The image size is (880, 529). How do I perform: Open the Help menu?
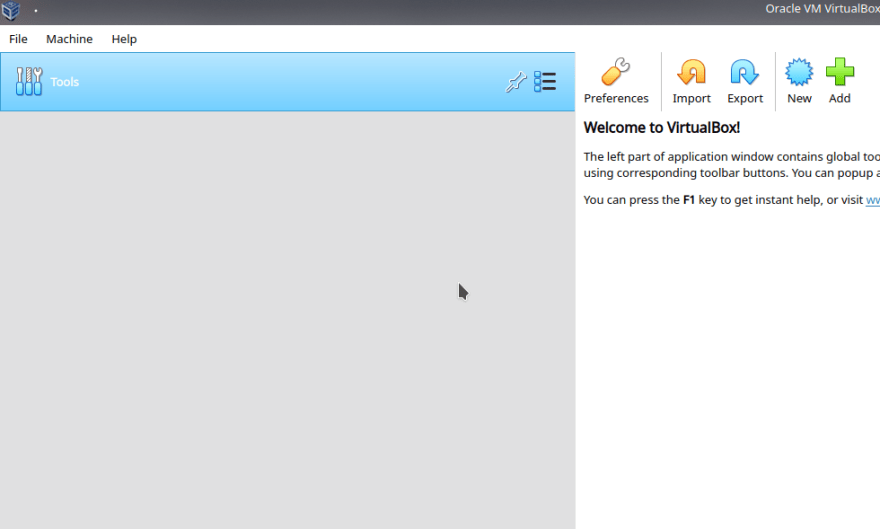tap(124, 39)
